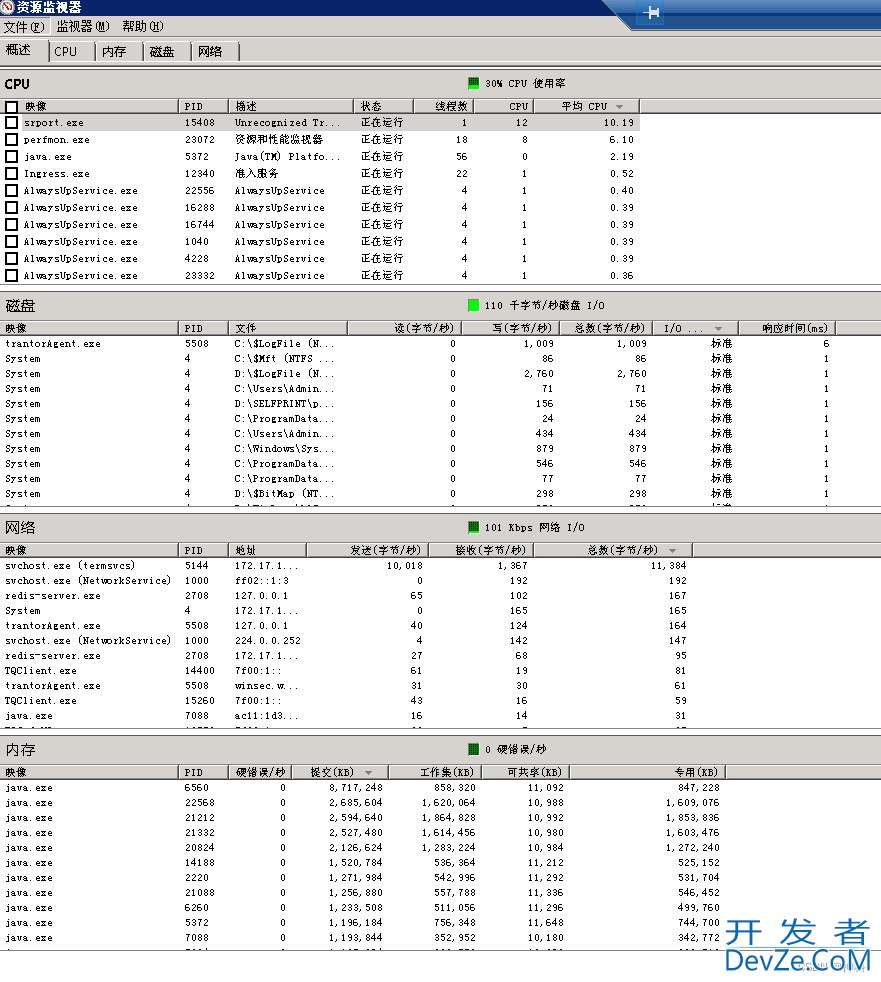This screenshot has width=881, height=982.
Task: Check AlwaysUpService.exe PID 16288 checkbox
Action: pyautogui.click(x=11, y=207)
